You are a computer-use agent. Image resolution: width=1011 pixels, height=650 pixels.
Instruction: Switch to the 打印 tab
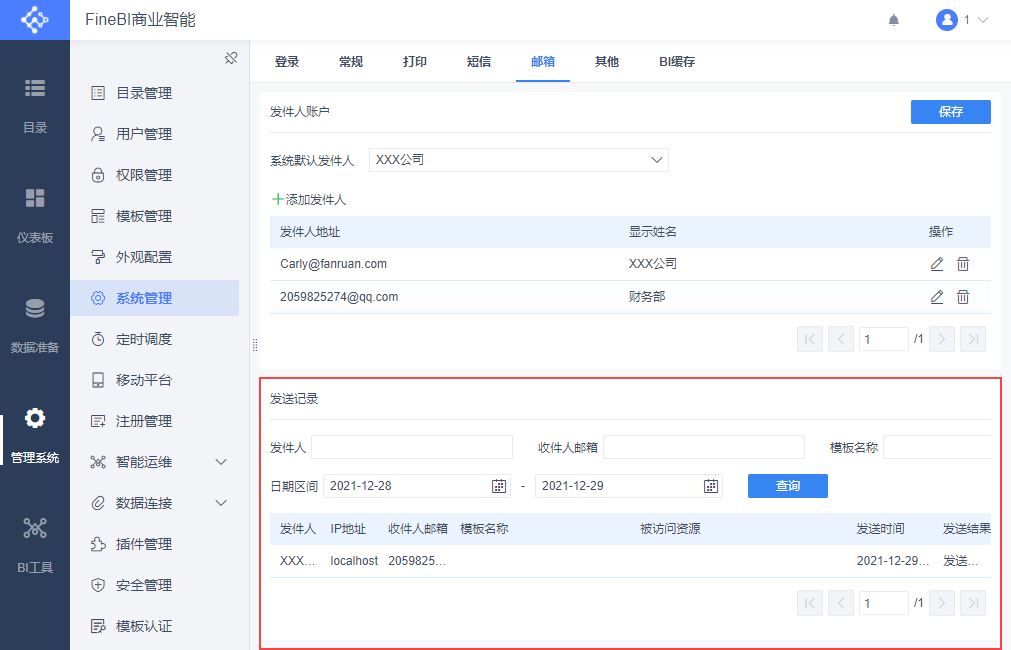tap(415, 61)
